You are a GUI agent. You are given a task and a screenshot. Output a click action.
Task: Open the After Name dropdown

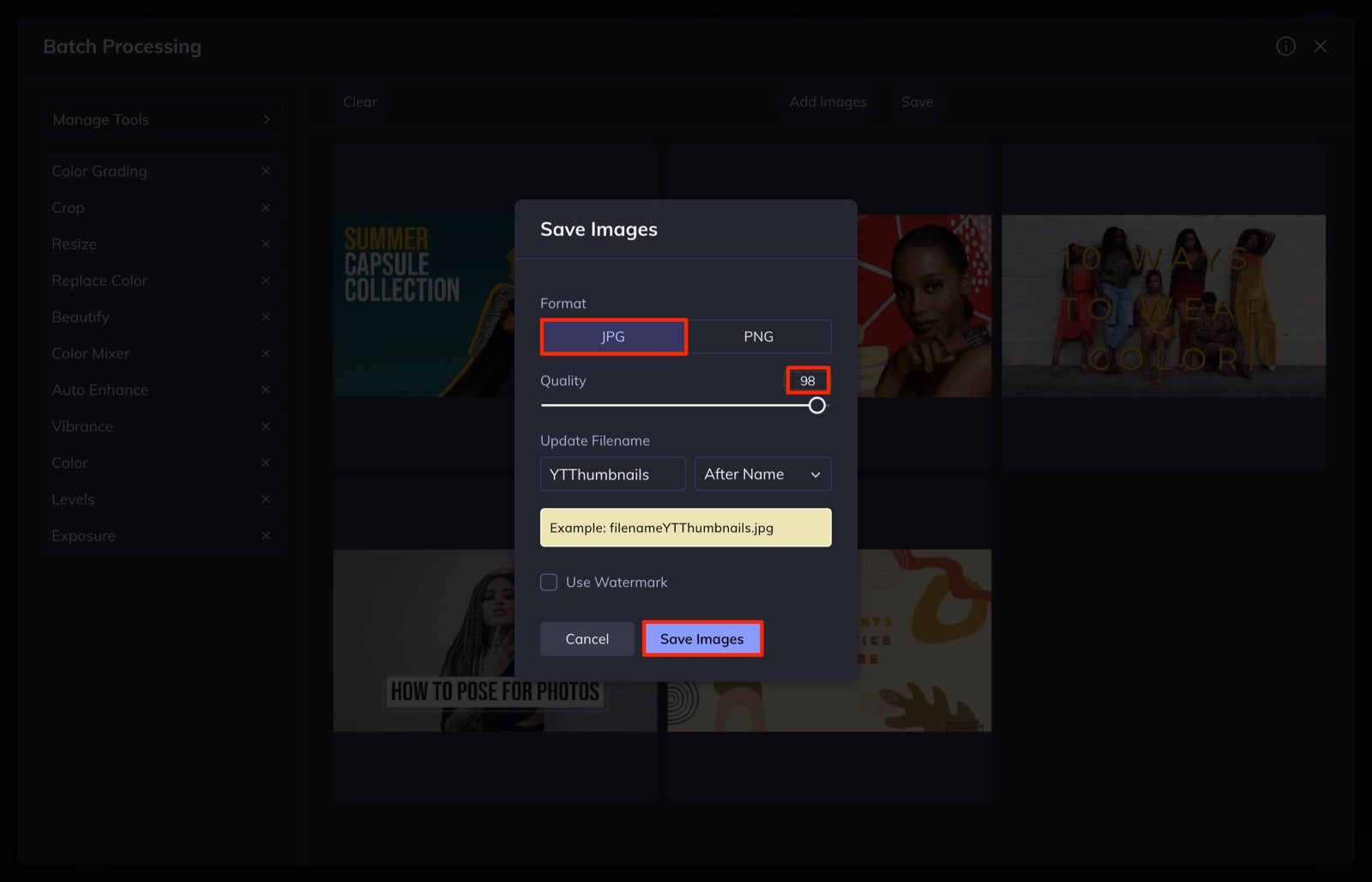[x=762, y=474]
